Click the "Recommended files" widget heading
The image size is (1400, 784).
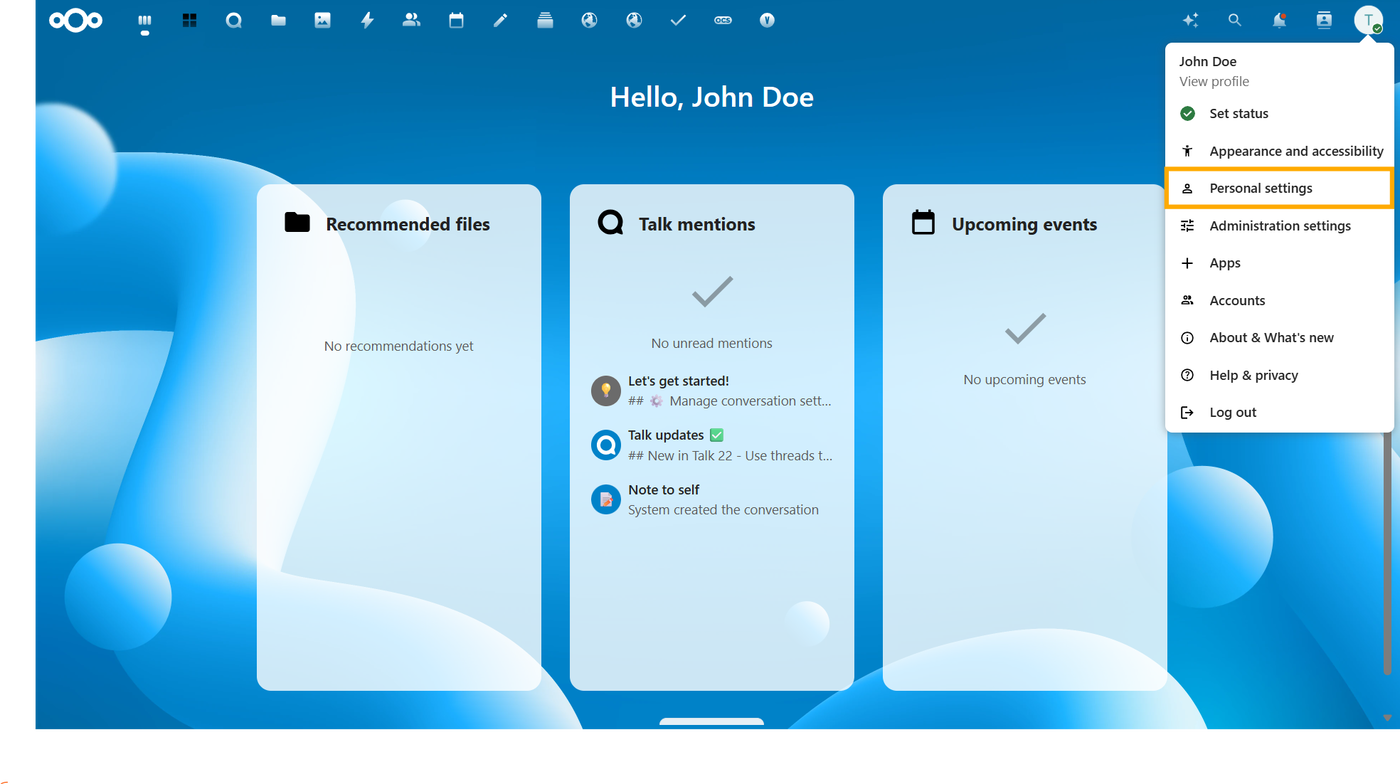coord(408,224)
